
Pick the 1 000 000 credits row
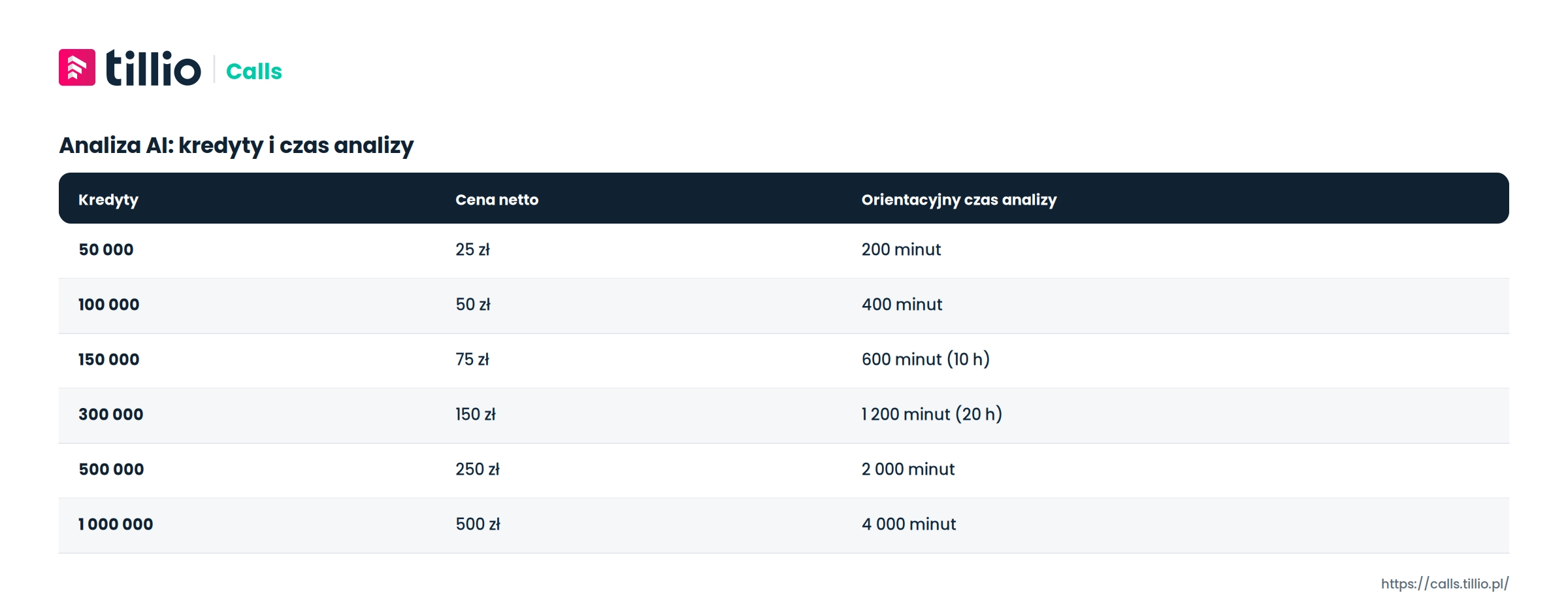coord(784,526)
